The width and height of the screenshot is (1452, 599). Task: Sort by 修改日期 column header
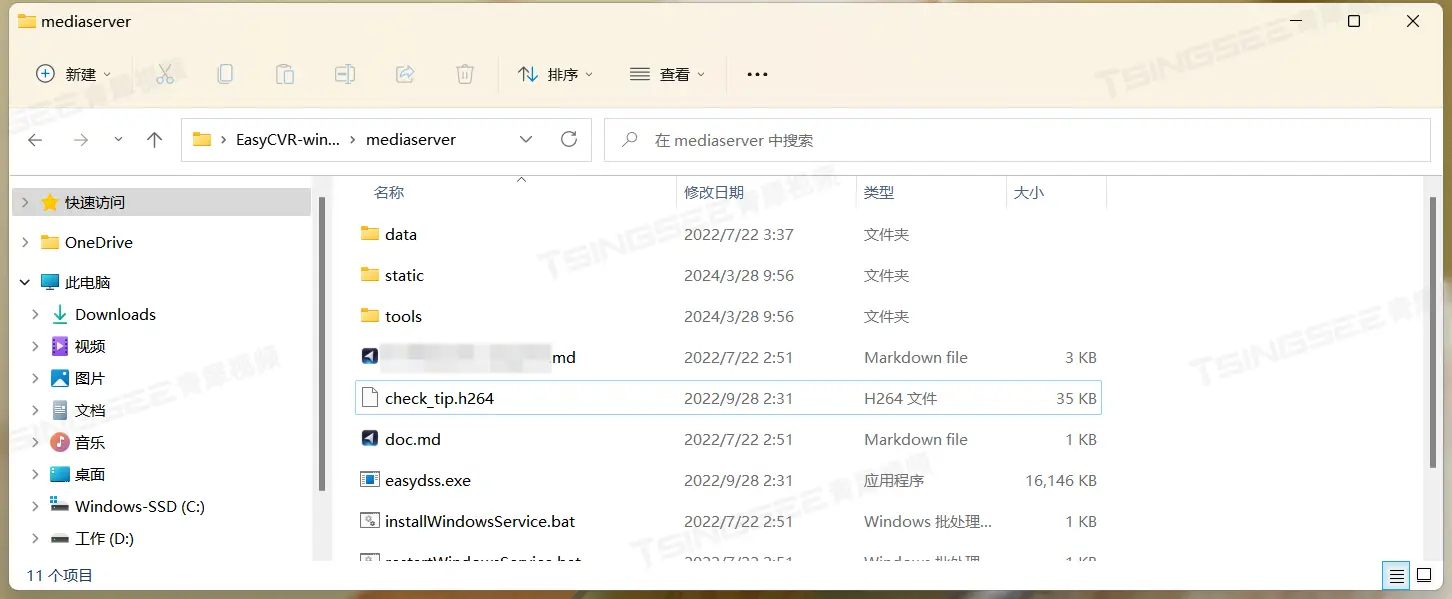point(714,192)
